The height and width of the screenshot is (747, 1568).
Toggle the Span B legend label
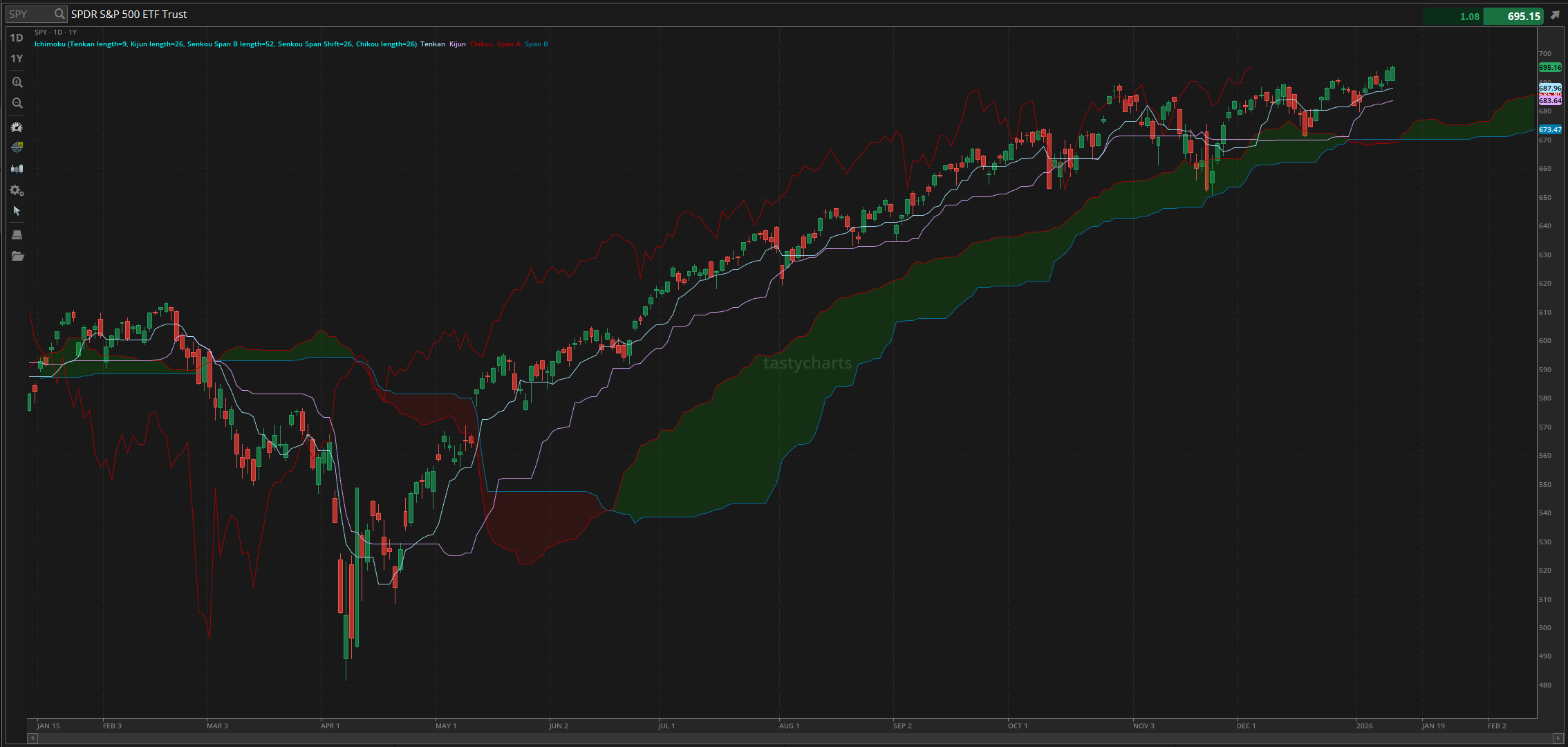coord(536,44)
